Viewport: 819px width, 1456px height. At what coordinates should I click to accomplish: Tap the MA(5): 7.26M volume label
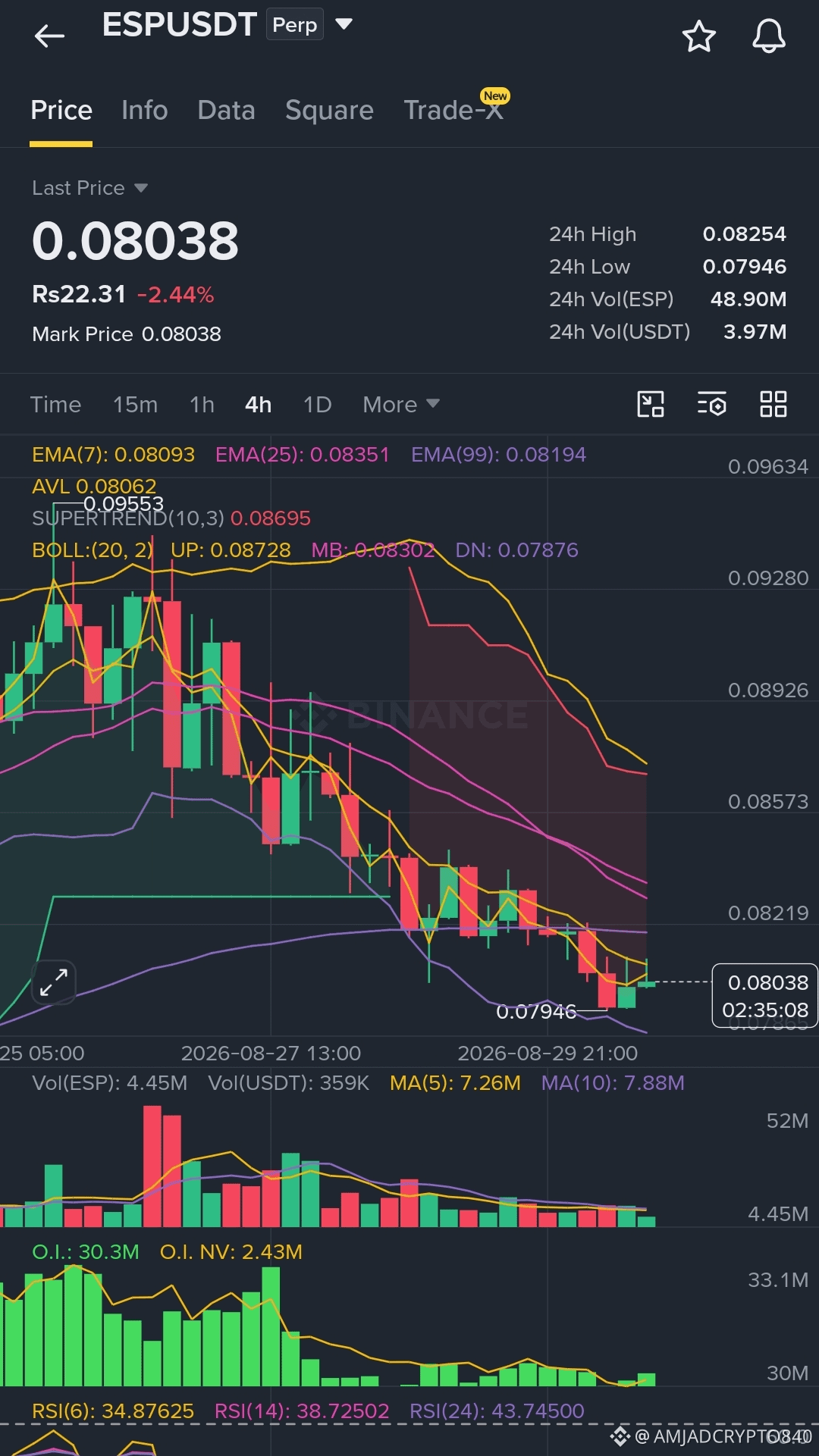click(x=455, y=1082)
